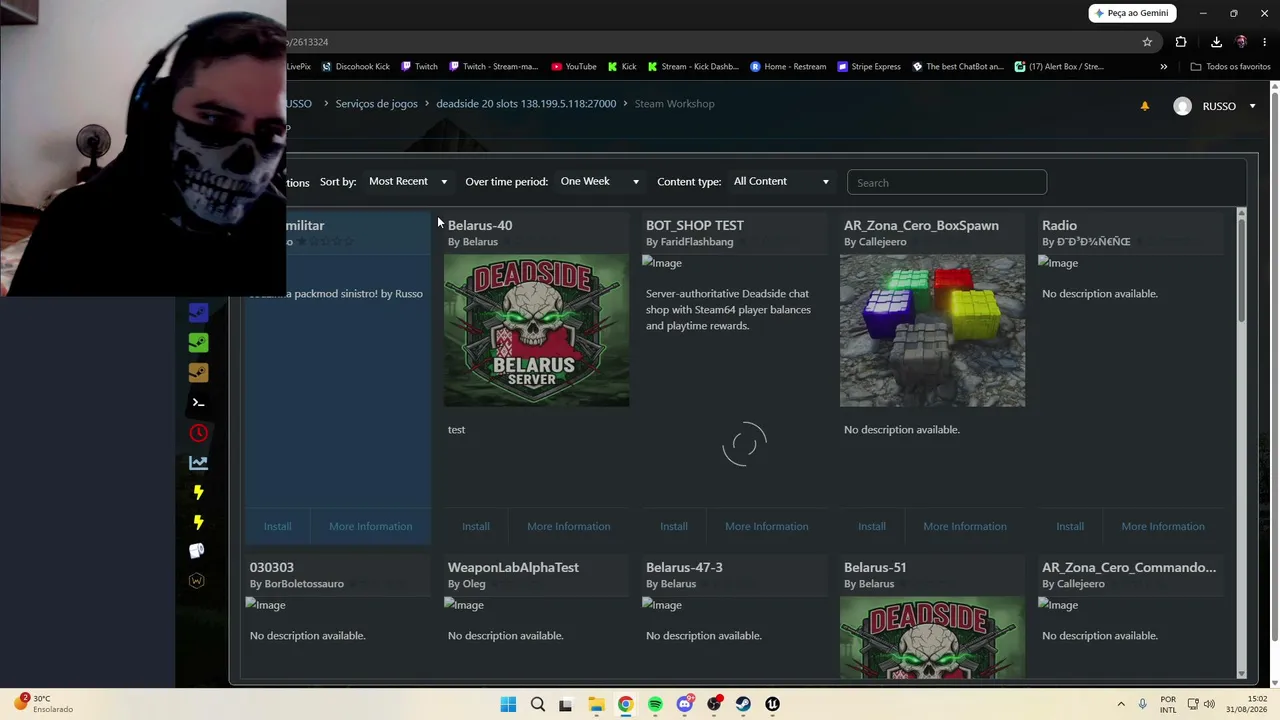Open the Chrome profile avatar

(1241, 42)
